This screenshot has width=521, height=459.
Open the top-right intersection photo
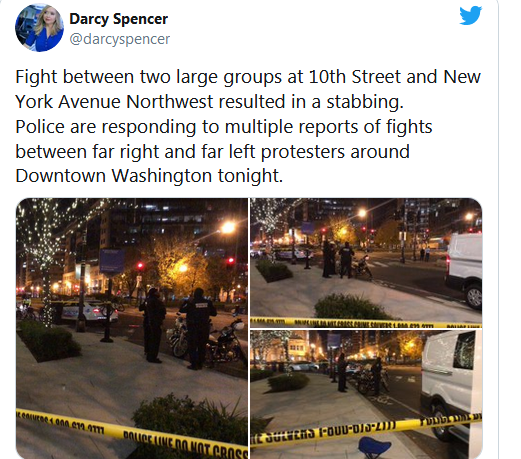[x=366, y=262]
